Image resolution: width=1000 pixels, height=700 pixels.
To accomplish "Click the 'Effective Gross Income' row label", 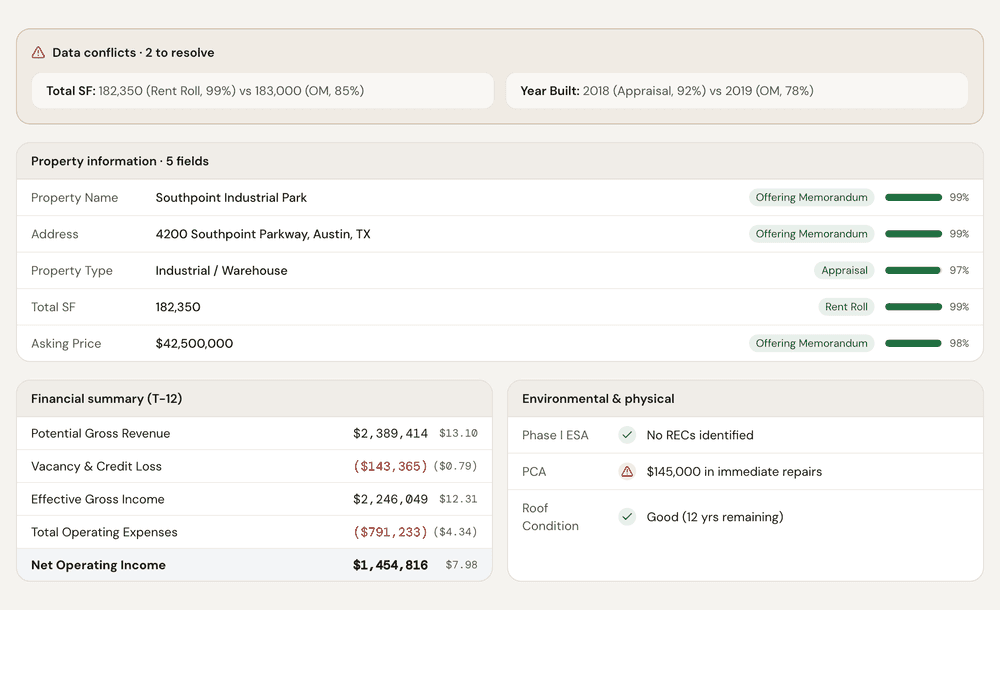I will point(98,499).
